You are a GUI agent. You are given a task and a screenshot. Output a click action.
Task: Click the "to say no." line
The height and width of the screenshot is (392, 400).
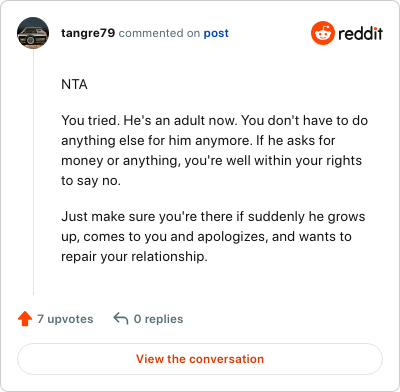click(x=91, y=181)
